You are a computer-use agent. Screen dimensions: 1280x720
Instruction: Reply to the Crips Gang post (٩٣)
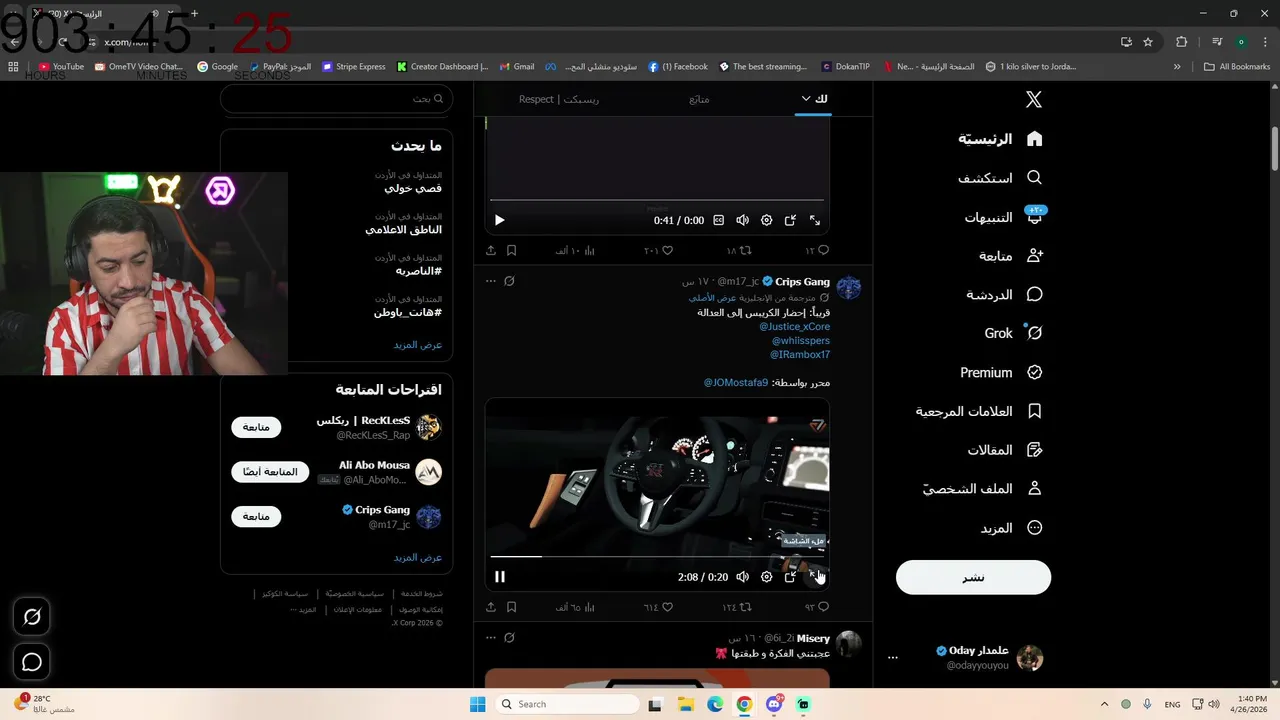pos(817,607)
